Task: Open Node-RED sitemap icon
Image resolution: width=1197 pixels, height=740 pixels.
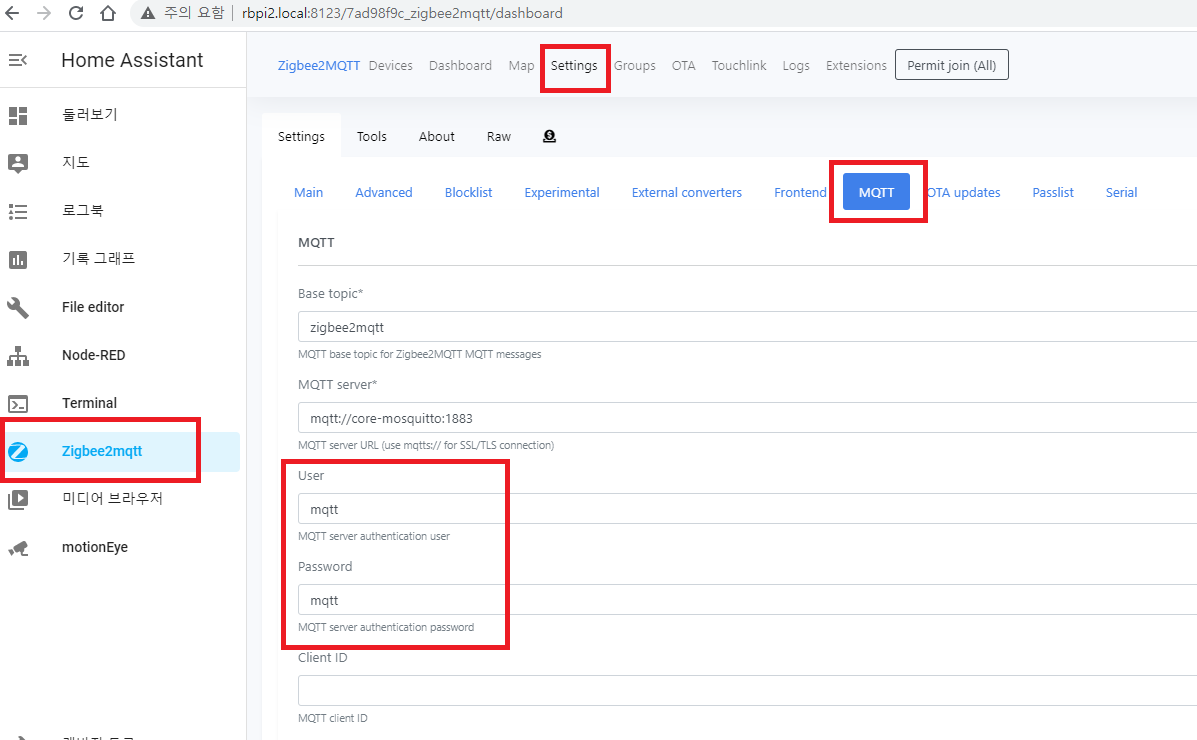Action: (x=18, y=356)
